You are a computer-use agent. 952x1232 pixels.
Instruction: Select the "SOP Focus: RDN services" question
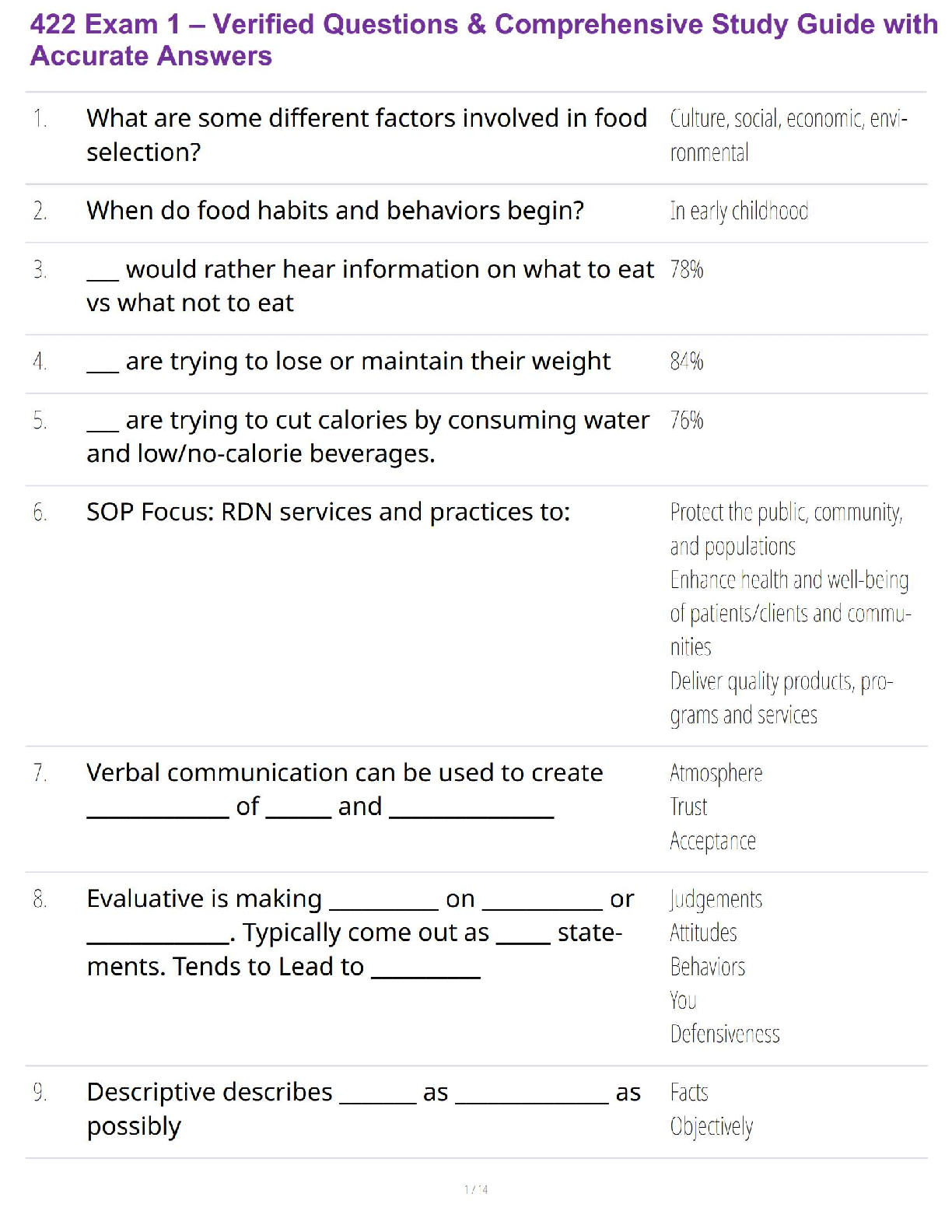(328, 513)
